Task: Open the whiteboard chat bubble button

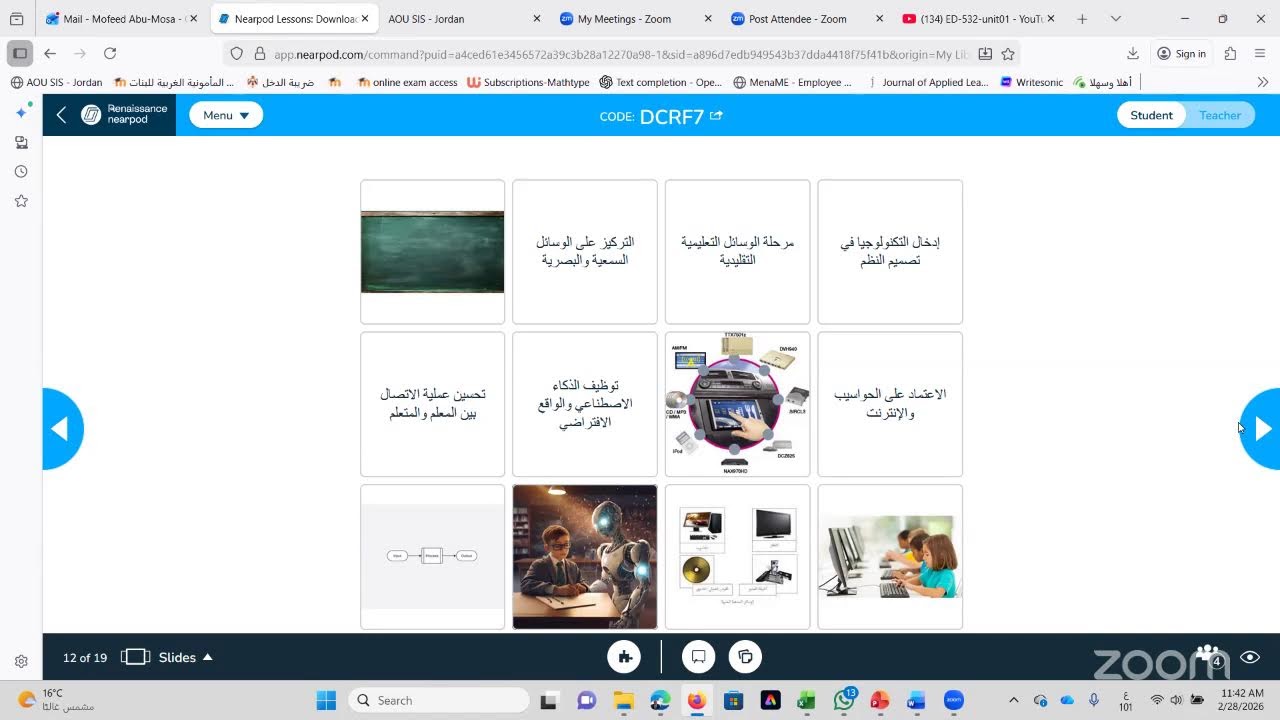Action: point(699,657)
